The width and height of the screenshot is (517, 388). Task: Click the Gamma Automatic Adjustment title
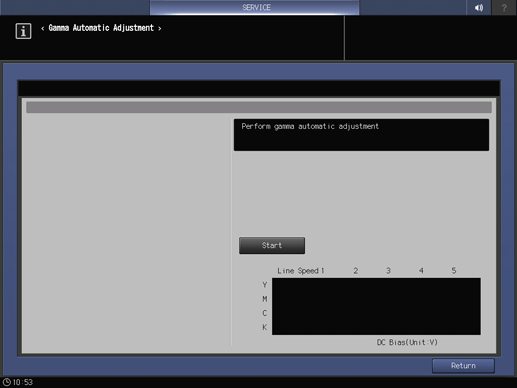coord(101,28)
